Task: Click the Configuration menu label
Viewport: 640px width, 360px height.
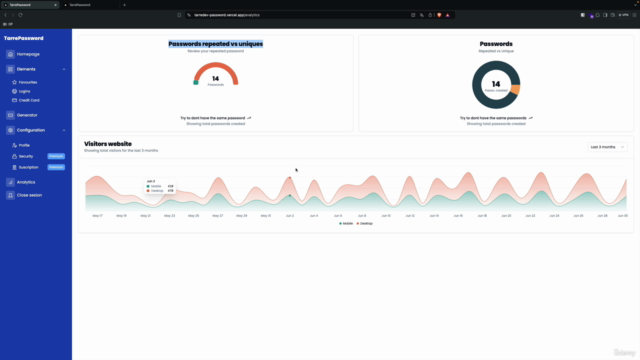Action: click(x=31, y=130)
